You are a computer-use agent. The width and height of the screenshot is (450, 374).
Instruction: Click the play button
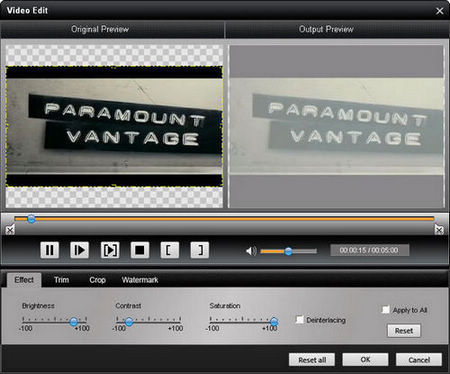click(79, 250)
